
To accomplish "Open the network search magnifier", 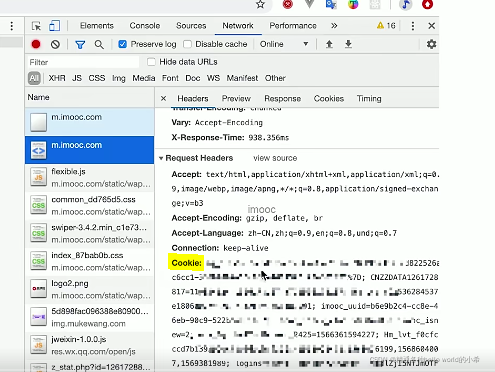I will 99,44.
